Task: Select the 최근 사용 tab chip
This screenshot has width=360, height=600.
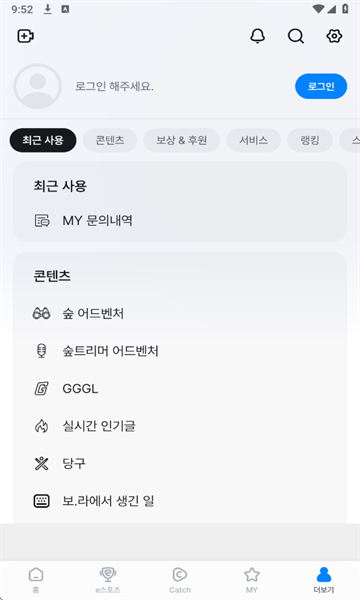Action: pyautogui.click(x=43, y=140)
